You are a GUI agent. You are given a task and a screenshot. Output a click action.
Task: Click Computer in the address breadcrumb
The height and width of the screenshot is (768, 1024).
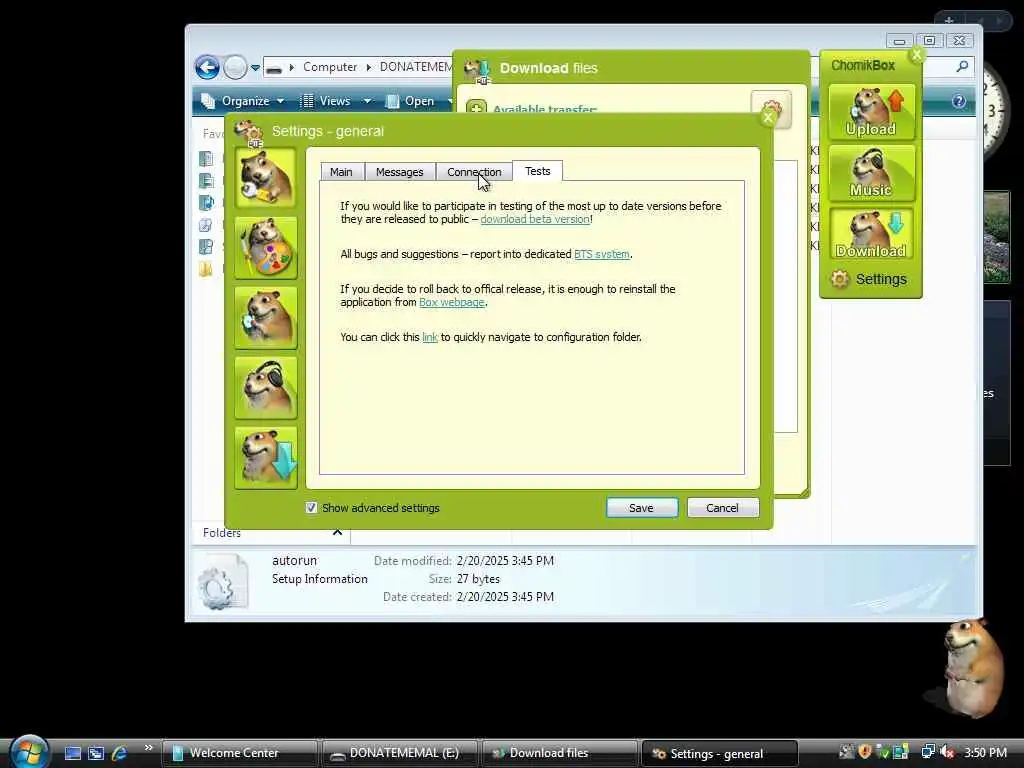coord(330,67)
